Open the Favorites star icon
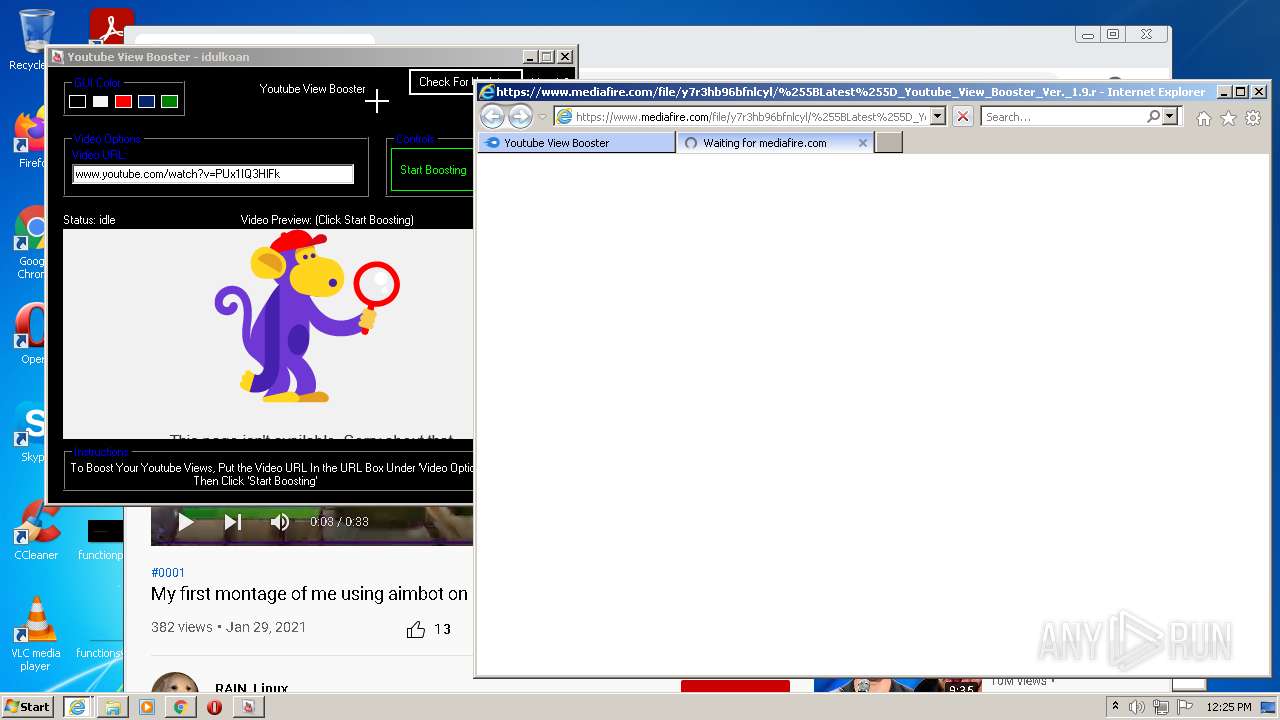The height and width of the screenshot is (720, 1280). tap(1228, 118)
